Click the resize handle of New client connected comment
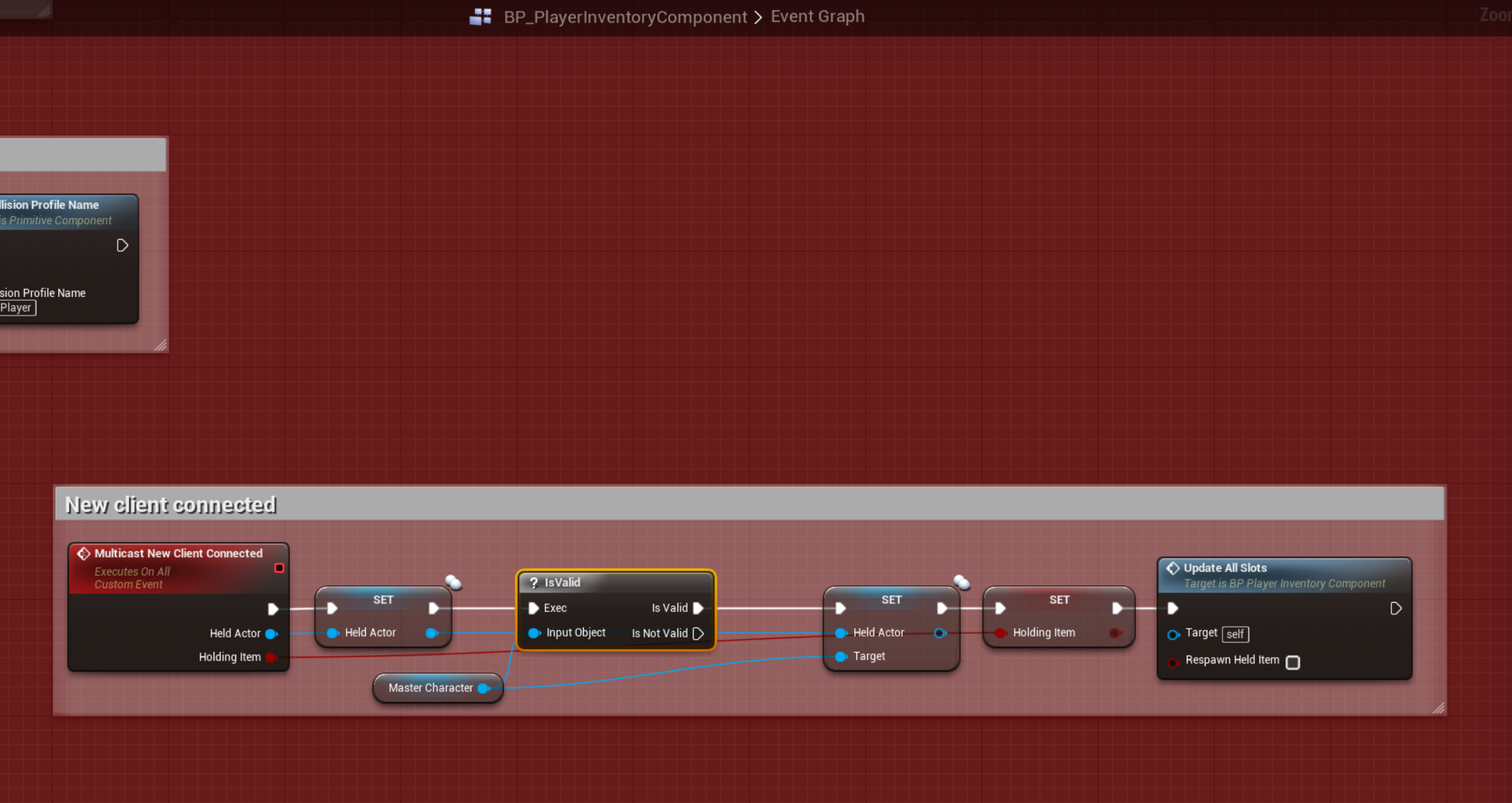The width and height of the screenshot is (1512, 803). tap(1438, 708)
